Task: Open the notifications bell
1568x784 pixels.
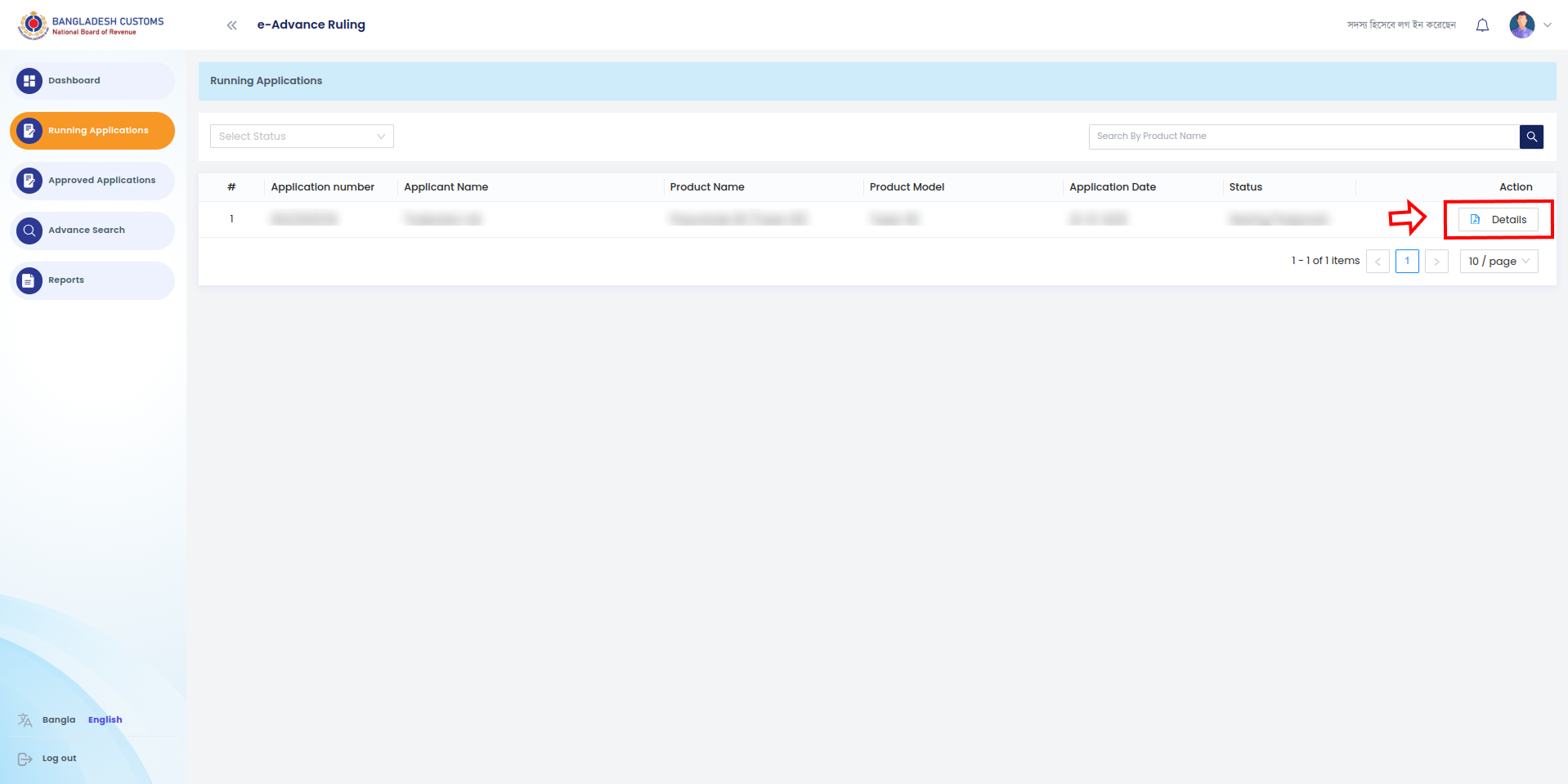Action: point(1482,25)
